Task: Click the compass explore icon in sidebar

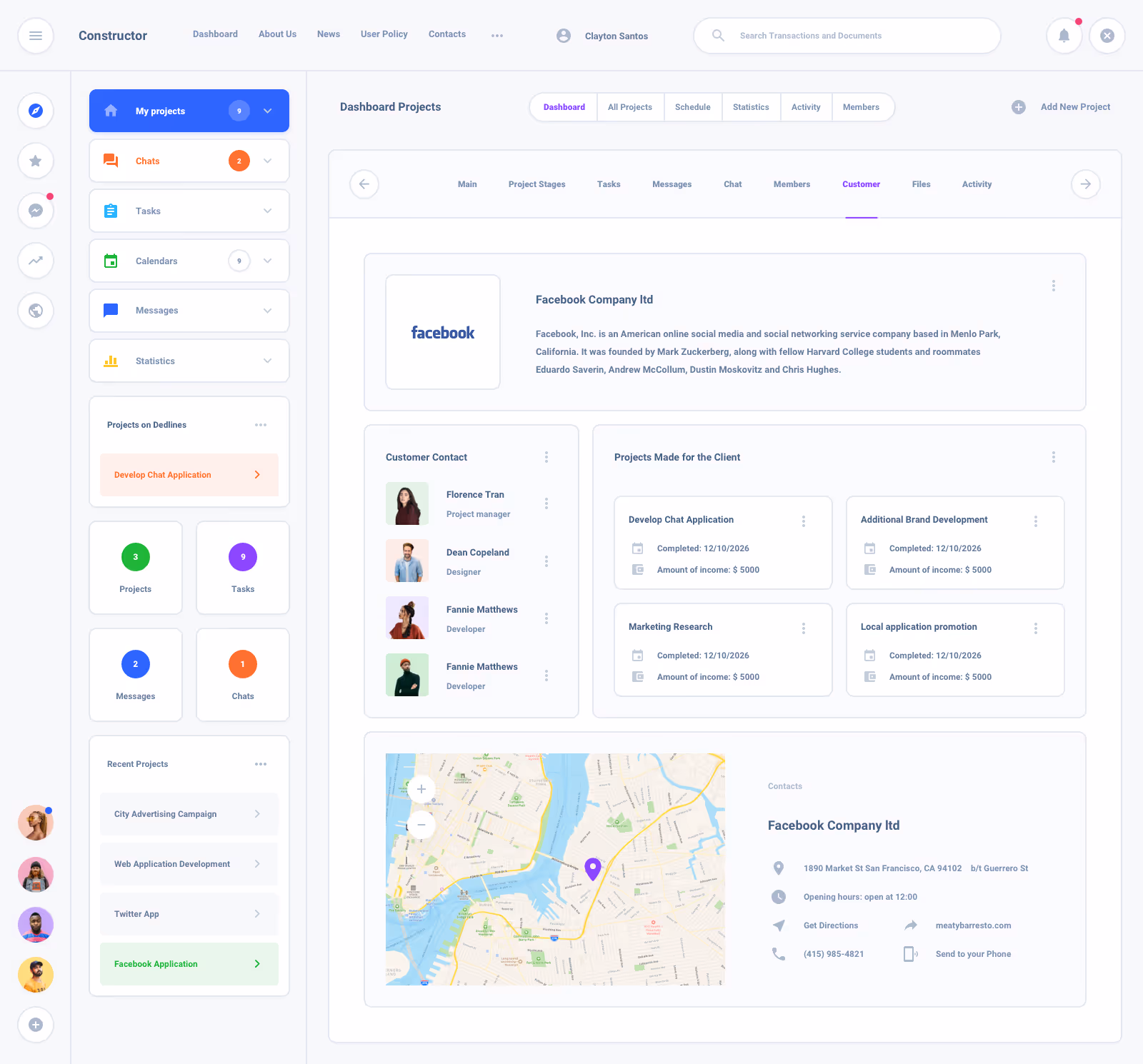Action: coord(36,111)
